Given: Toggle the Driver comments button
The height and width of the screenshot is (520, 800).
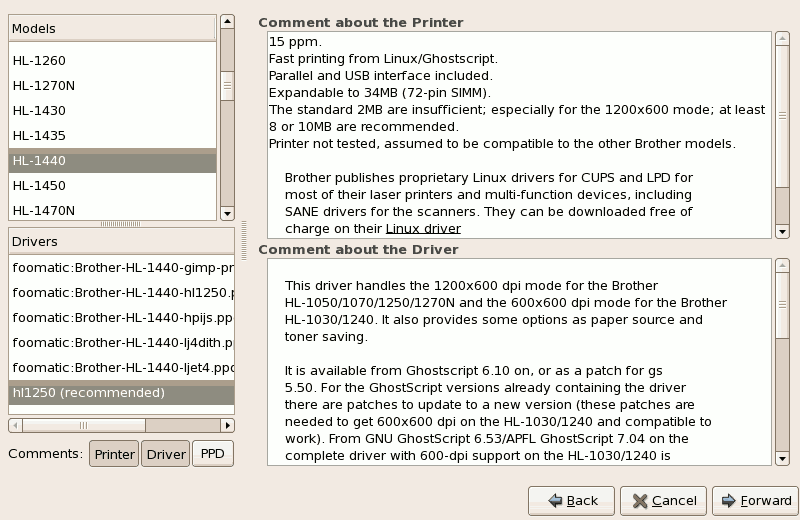Looking at the screenshot, I should tap(166, 454).
